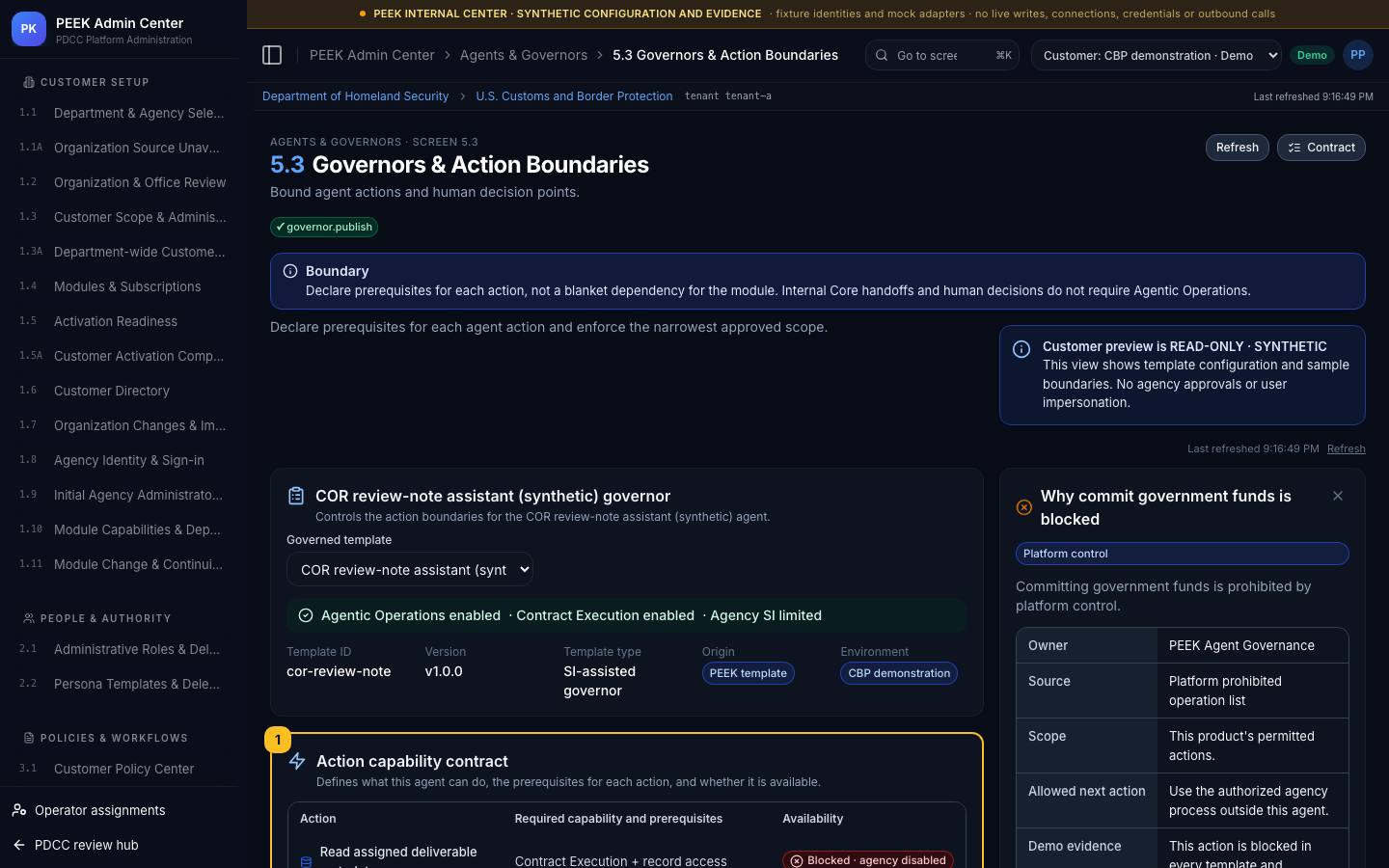Click the blocked warning icon beside Why commit
The width and height of the screenshot is (1389, 868).
[x=1024, y=507]
